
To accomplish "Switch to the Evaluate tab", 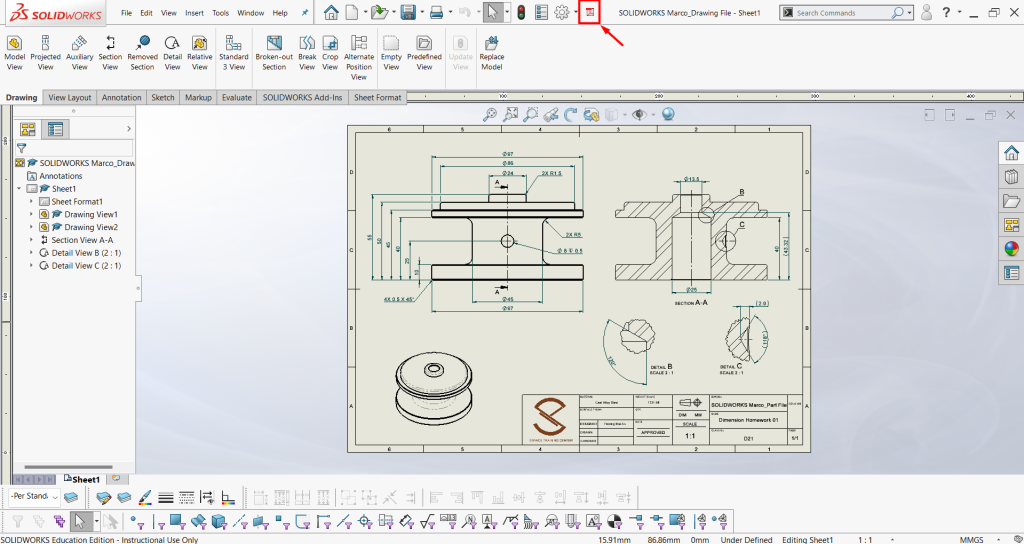I will (236, 97).
